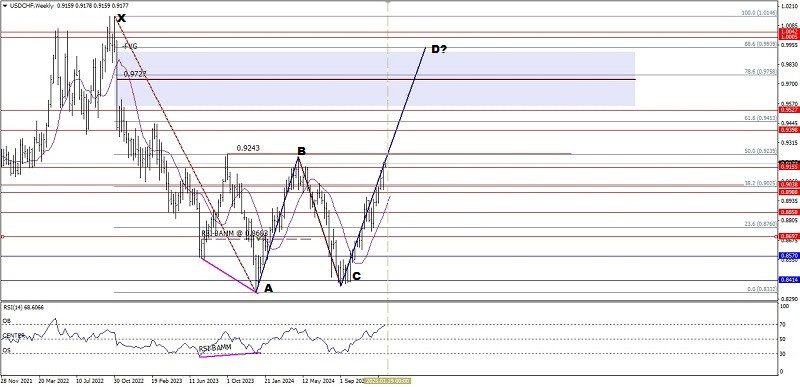Click the RSI scale value 70
Image resolution: width=800 pixels, height=387 pixels.
pyautogui.click(x=783, y=324)
